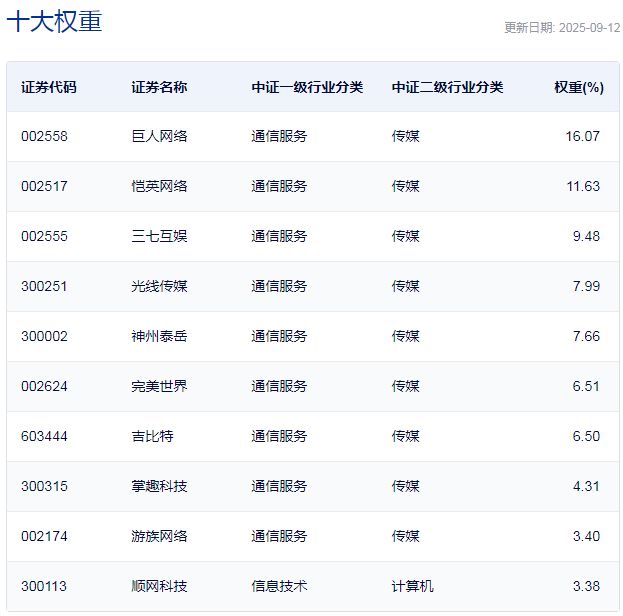Click the 中证一级行业分类 column header

click(x=307, y=87)
